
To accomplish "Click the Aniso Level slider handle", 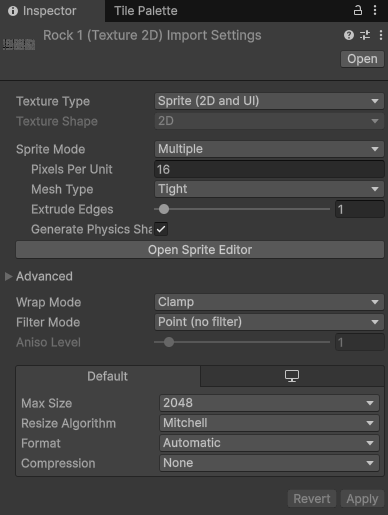I will click(169, 342).
